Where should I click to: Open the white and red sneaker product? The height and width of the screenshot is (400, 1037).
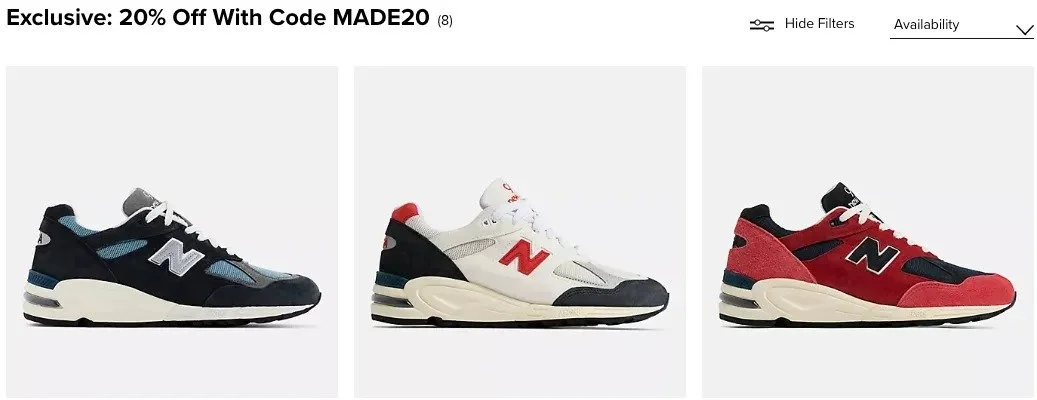(520, 231)
